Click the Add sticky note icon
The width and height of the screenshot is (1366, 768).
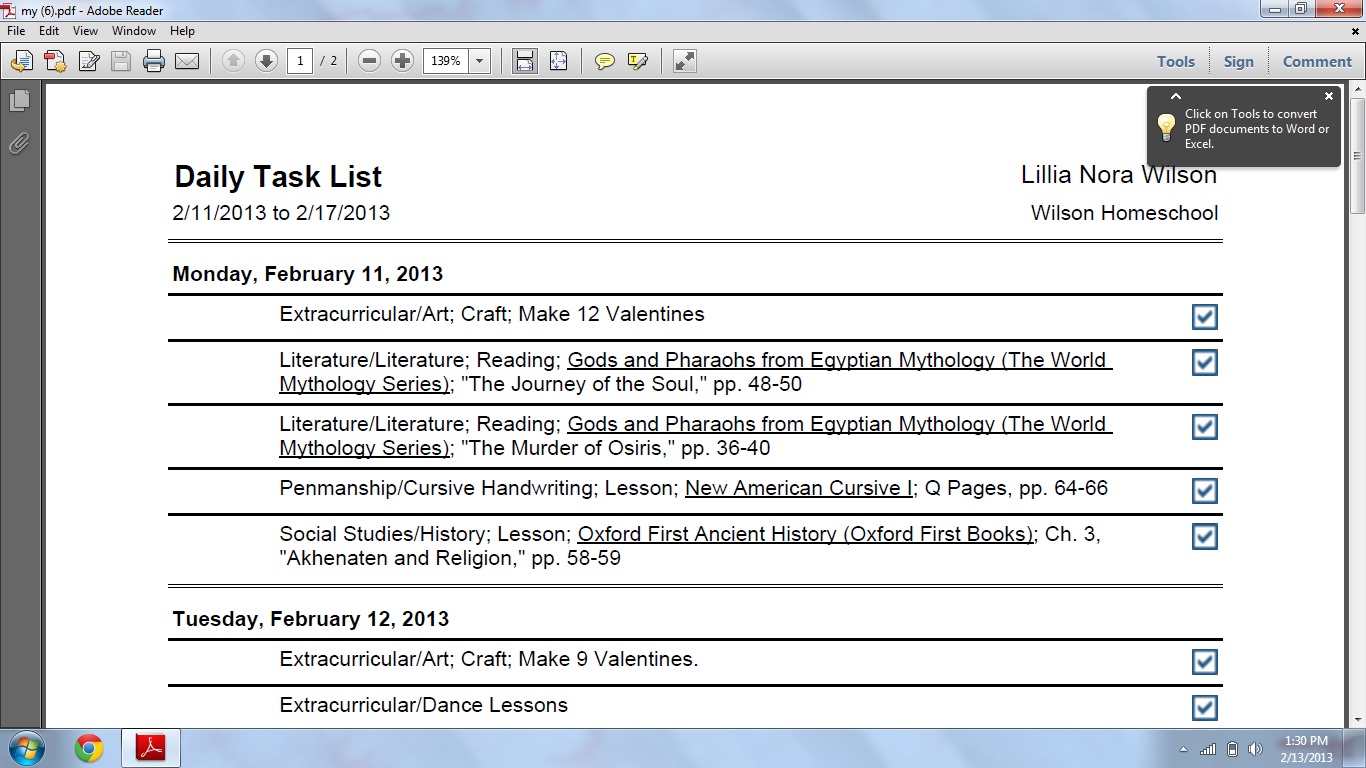click(x=605, y=62)
